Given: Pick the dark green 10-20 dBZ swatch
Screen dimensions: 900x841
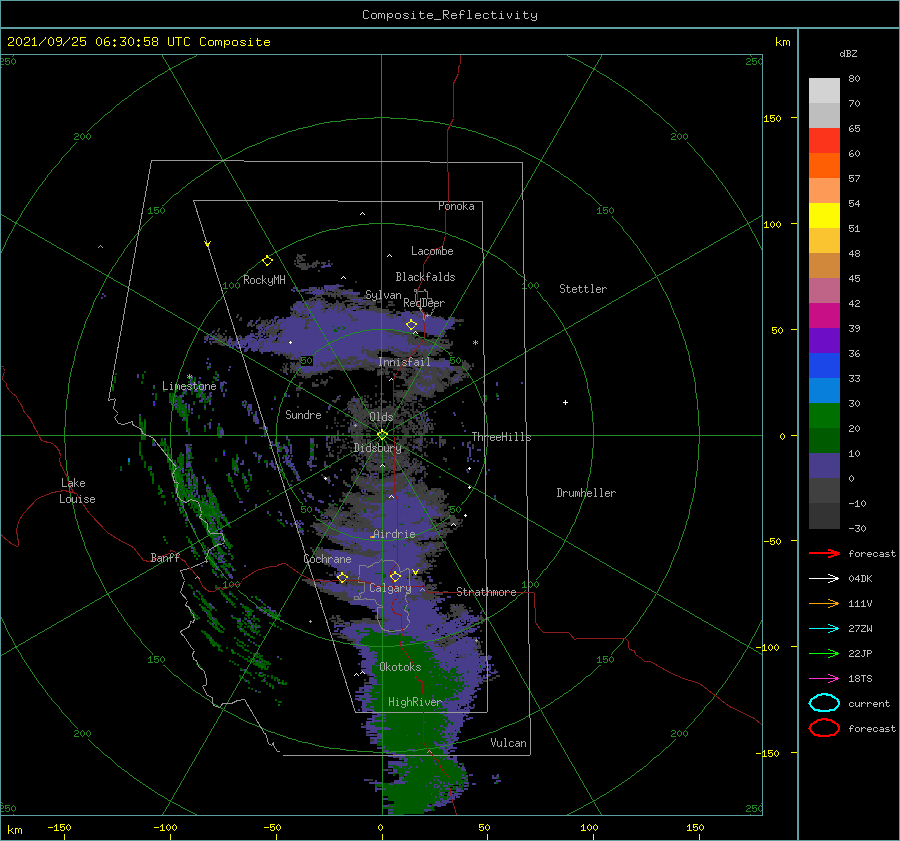Looking at the screenshot, I should [x=824, y=440].
